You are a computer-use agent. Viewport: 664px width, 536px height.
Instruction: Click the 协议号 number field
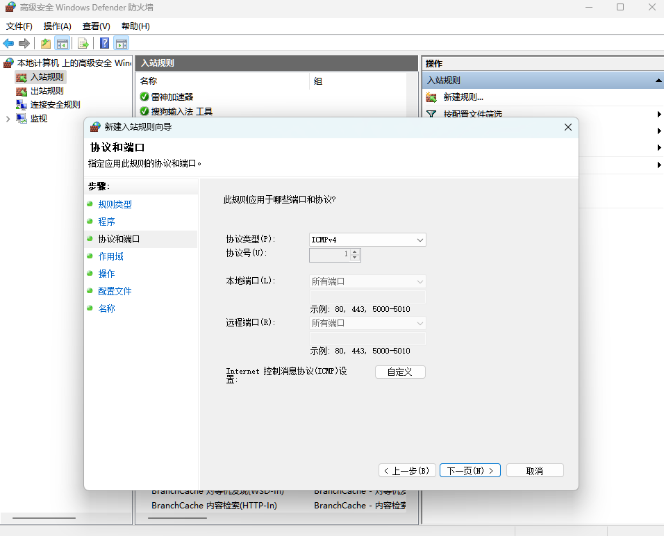330,255
